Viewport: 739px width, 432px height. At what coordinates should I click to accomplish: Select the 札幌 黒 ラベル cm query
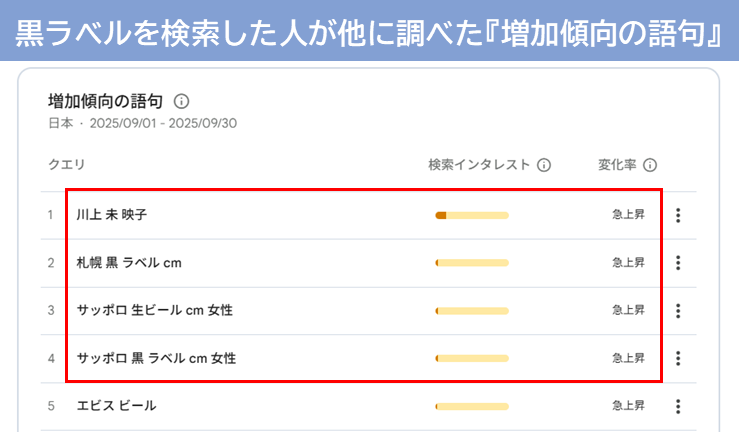(129, 263)
